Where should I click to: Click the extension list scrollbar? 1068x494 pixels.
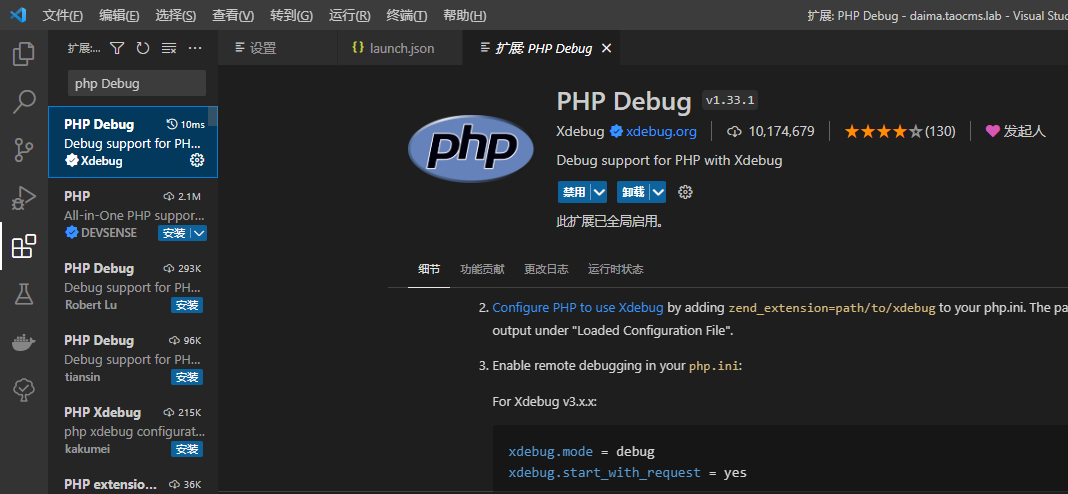213,117
